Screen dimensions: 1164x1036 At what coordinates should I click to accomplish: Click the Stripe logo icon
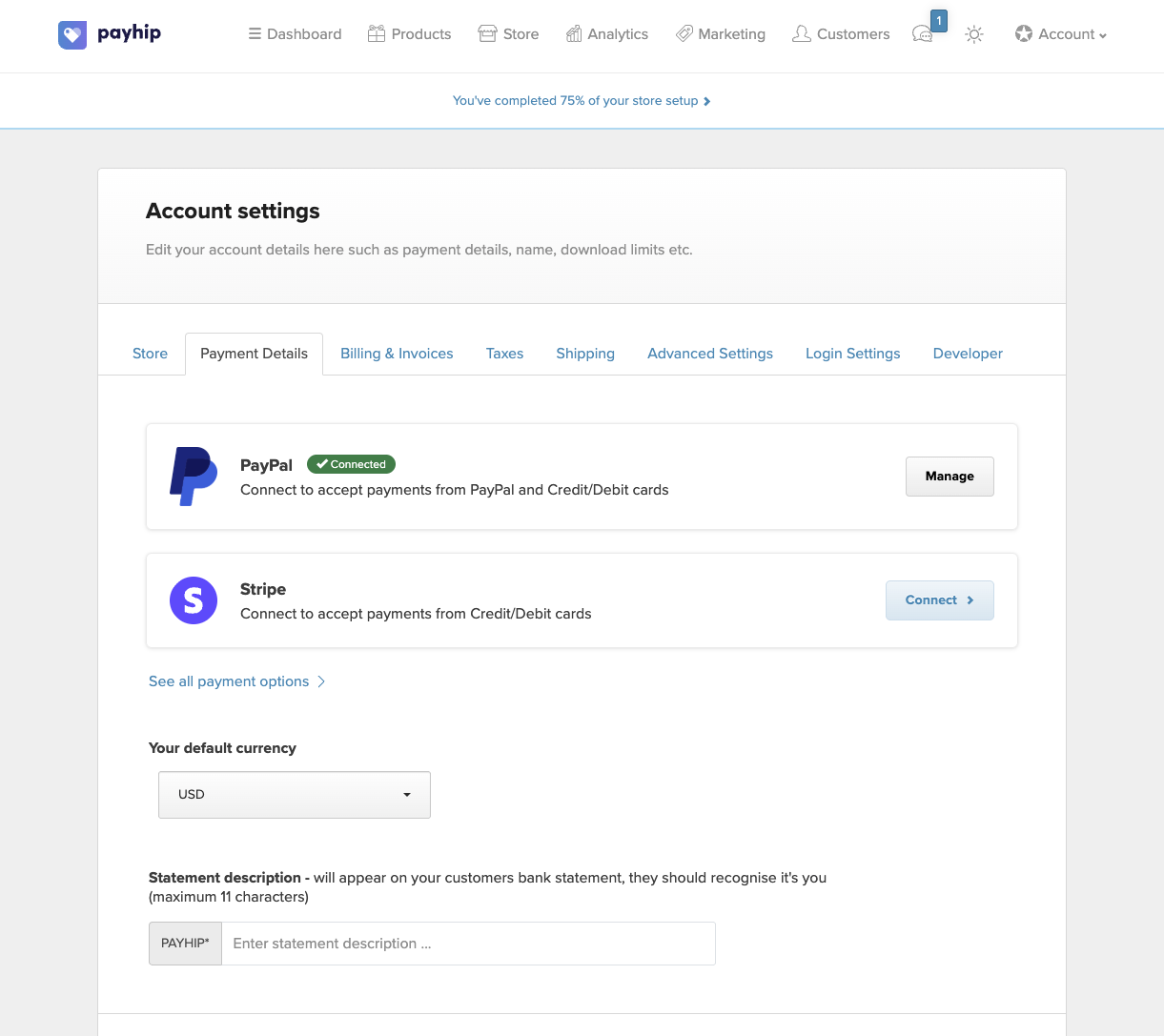point(194,600)
